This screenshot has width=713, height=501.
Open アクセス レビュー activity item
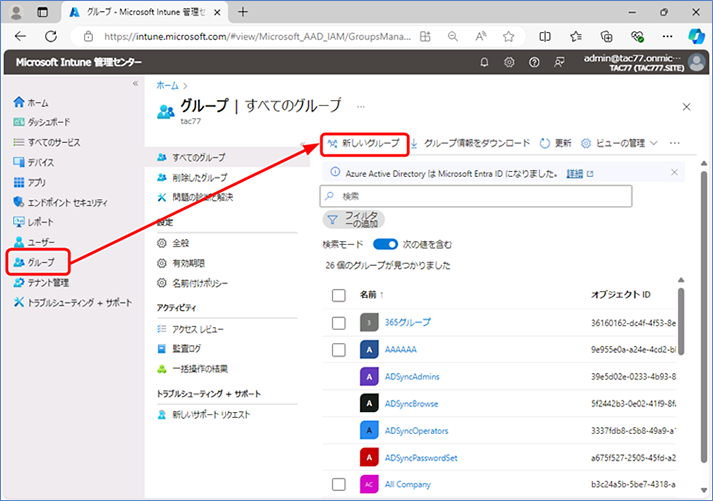[x=190, y=329]
